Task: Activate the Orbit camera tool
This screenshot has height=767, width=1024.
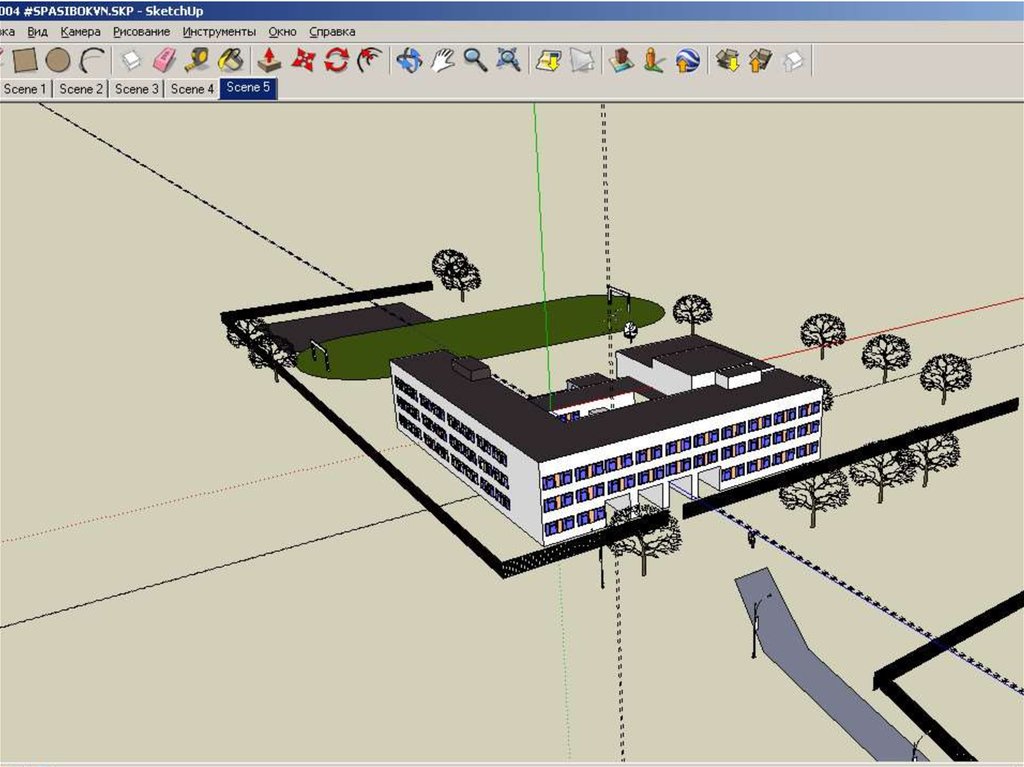Action: pyautogui.click(x=409, y=60)
